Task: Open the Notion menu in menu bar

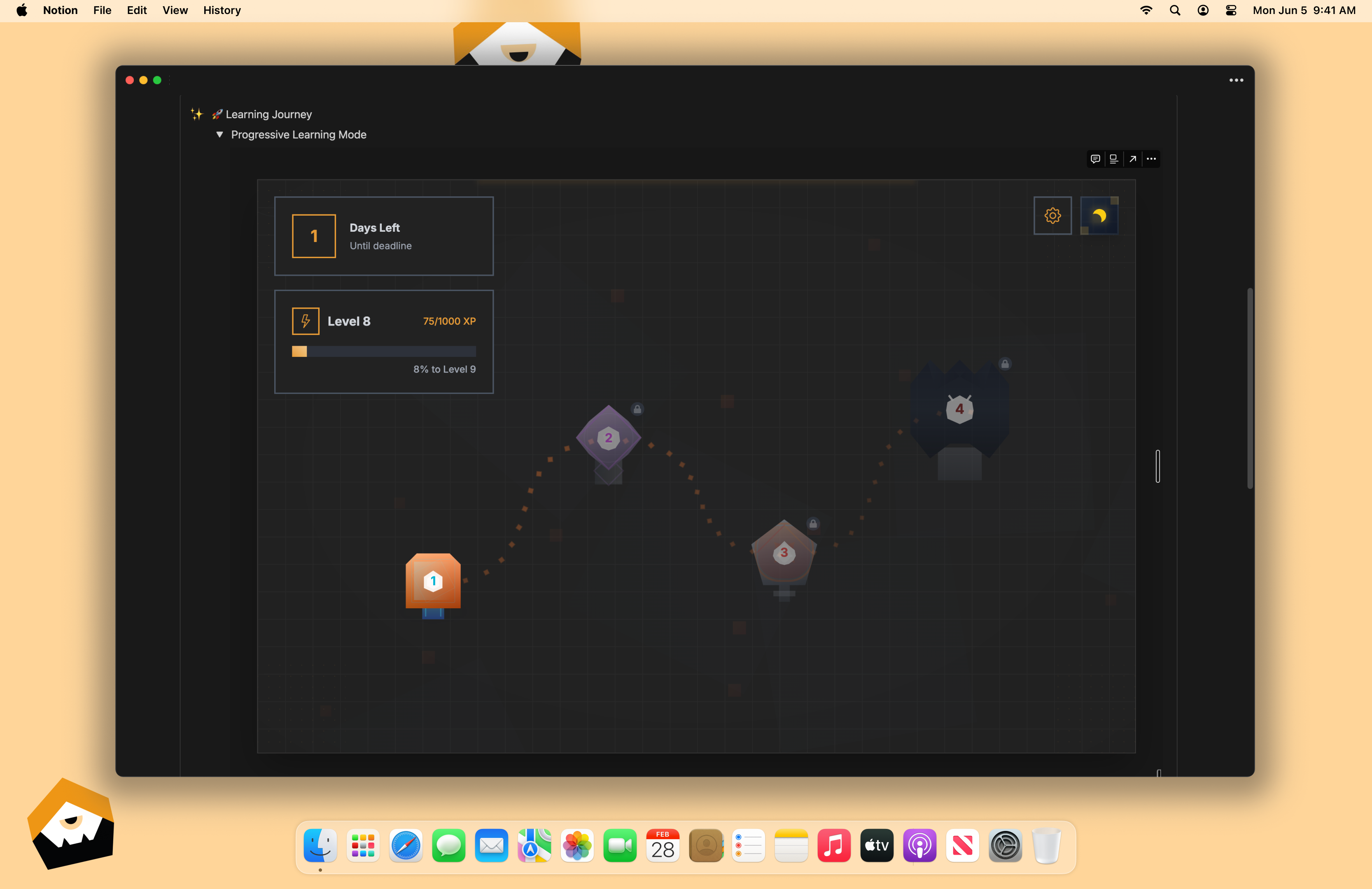Action: coord(60,10)
